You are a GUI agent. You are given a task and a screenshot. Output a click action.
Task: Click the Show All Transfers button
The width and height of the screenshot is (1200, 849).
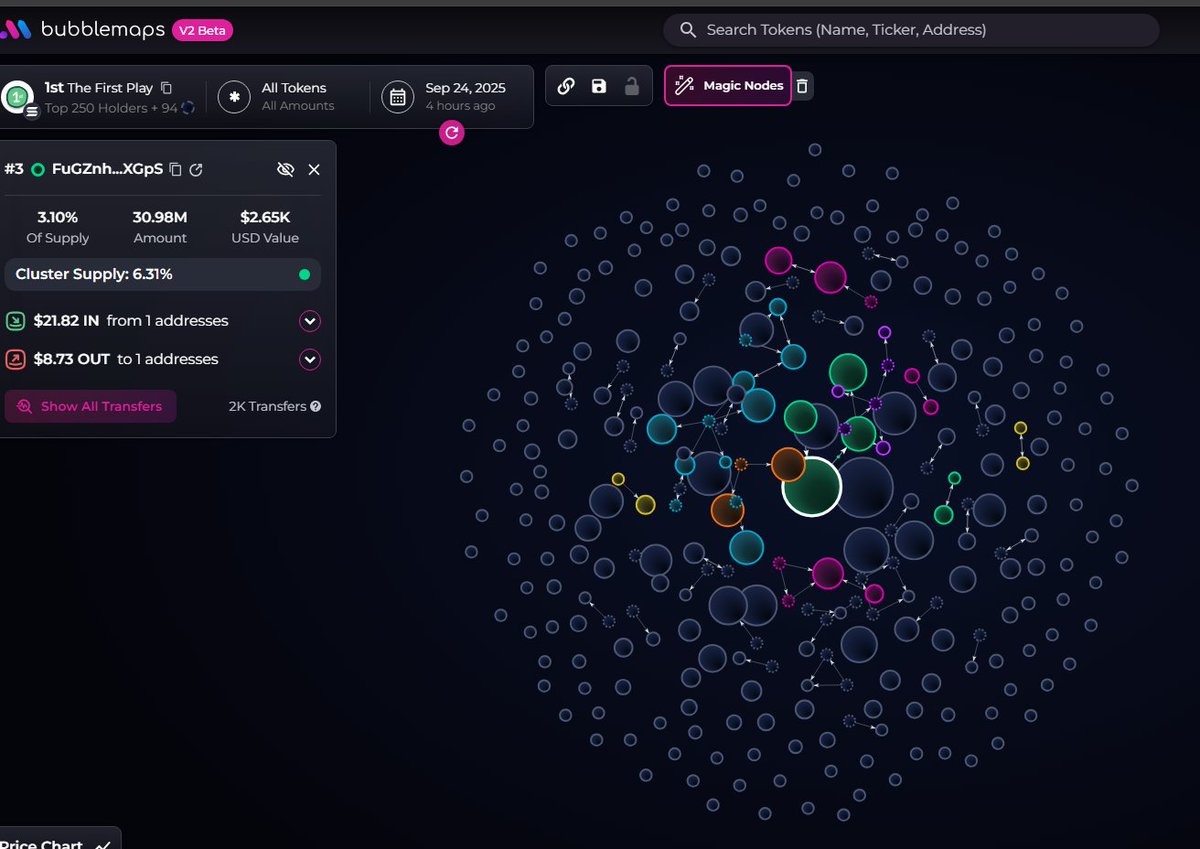click(91, 407)
